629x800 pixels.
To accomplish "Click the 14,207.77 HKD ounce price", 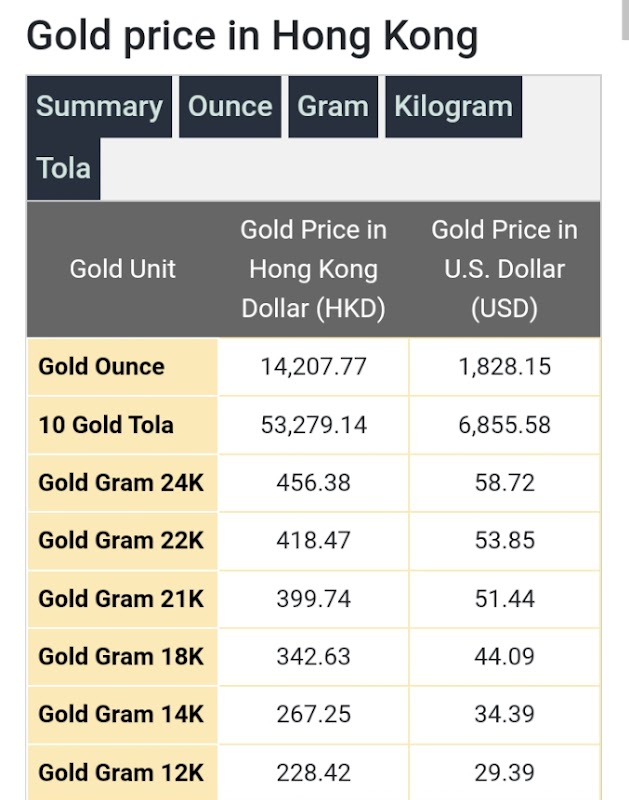I will (313, 367).
